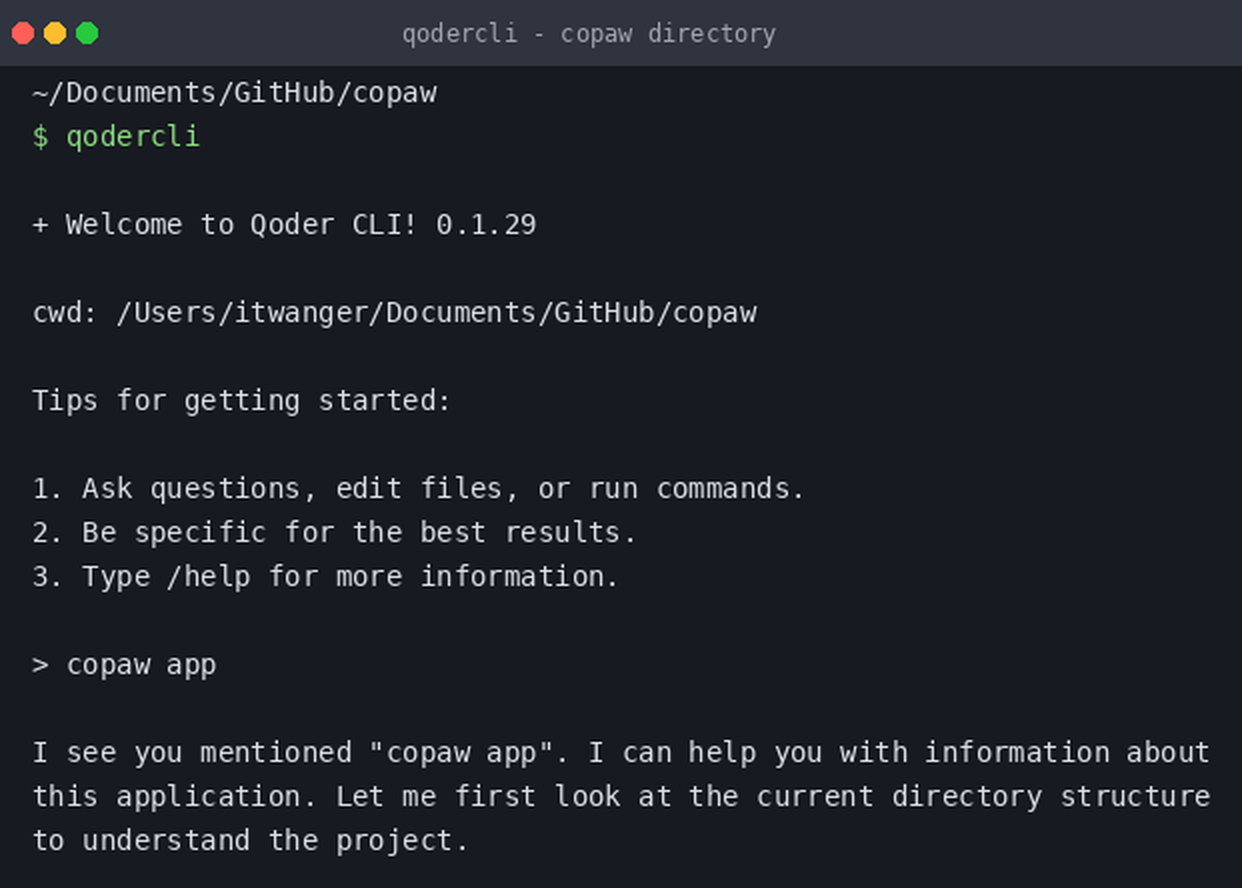
Task: Click the cwd path /Users/itwanger/Documents/GitHub/copaw
Action: 437,313
